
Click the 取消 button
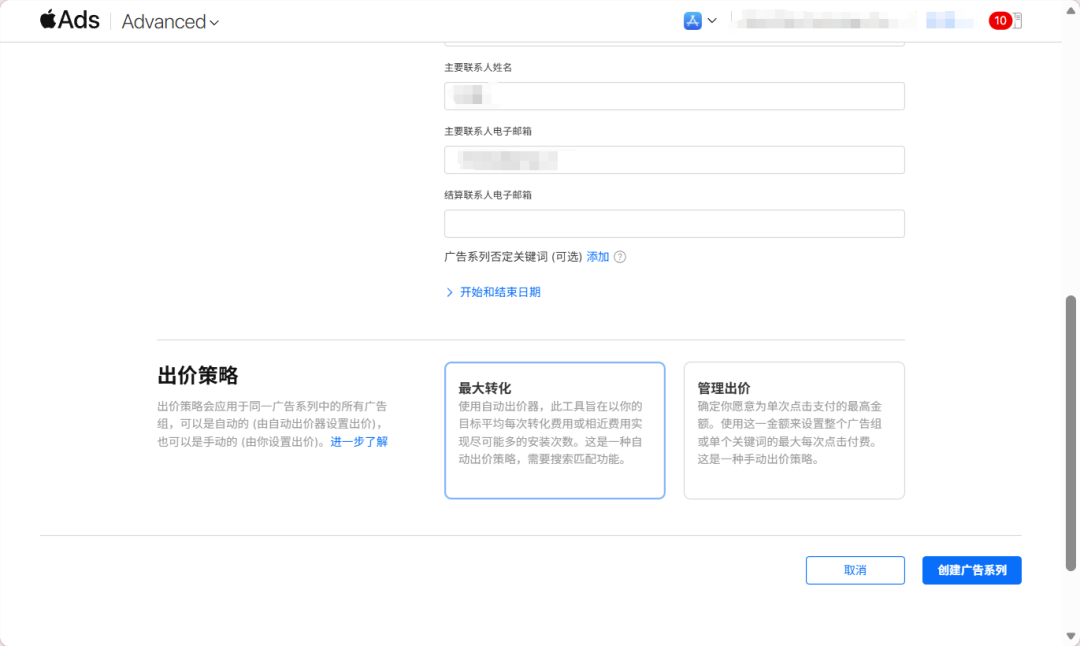point(855,570)
